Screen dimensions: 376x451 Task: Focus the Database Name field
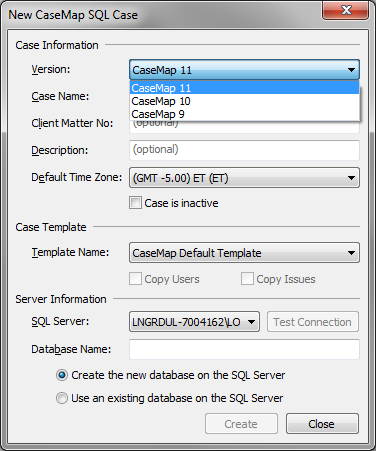[x=244, y=349]
